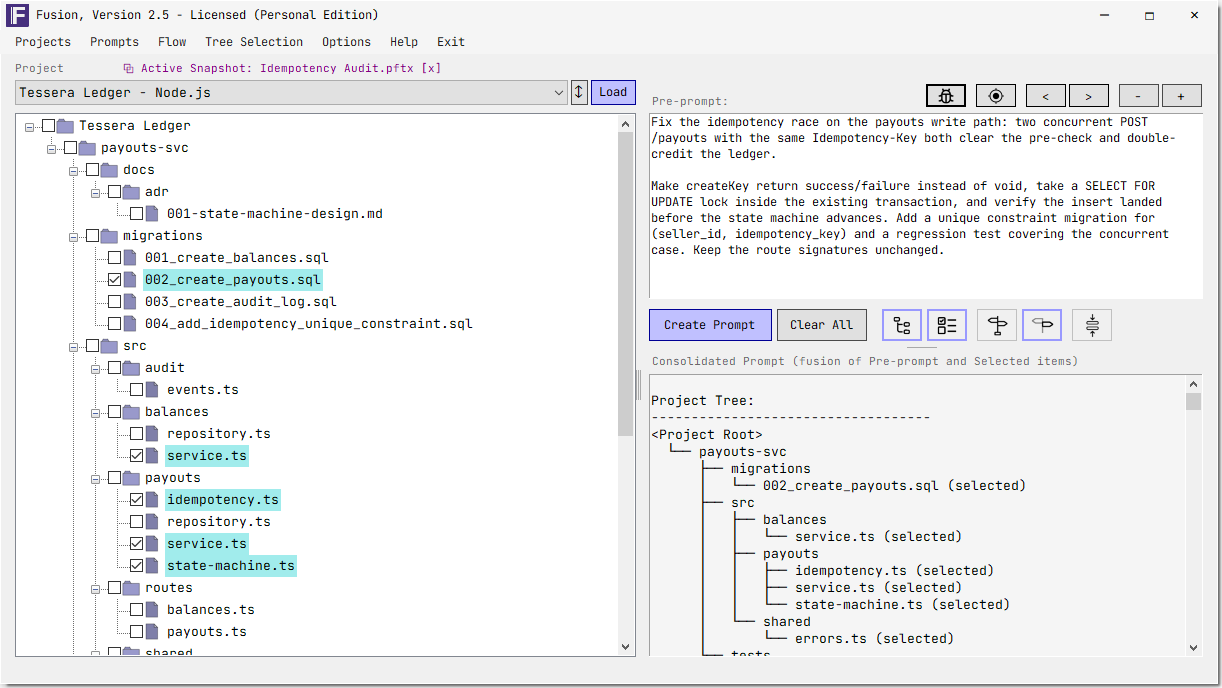Click the Fusion app logo icon
Screen dimensions: 1222x688
tap(17, 15)
